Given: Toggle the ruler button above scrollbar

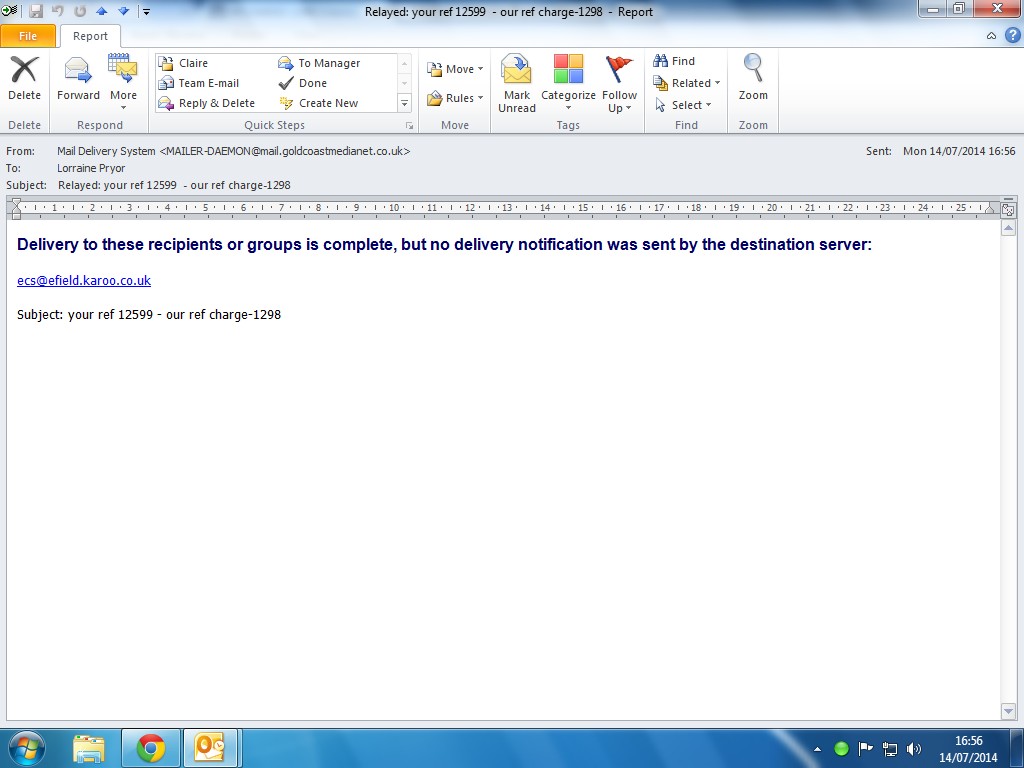Looking at the screenshot, I should 1008,209.
